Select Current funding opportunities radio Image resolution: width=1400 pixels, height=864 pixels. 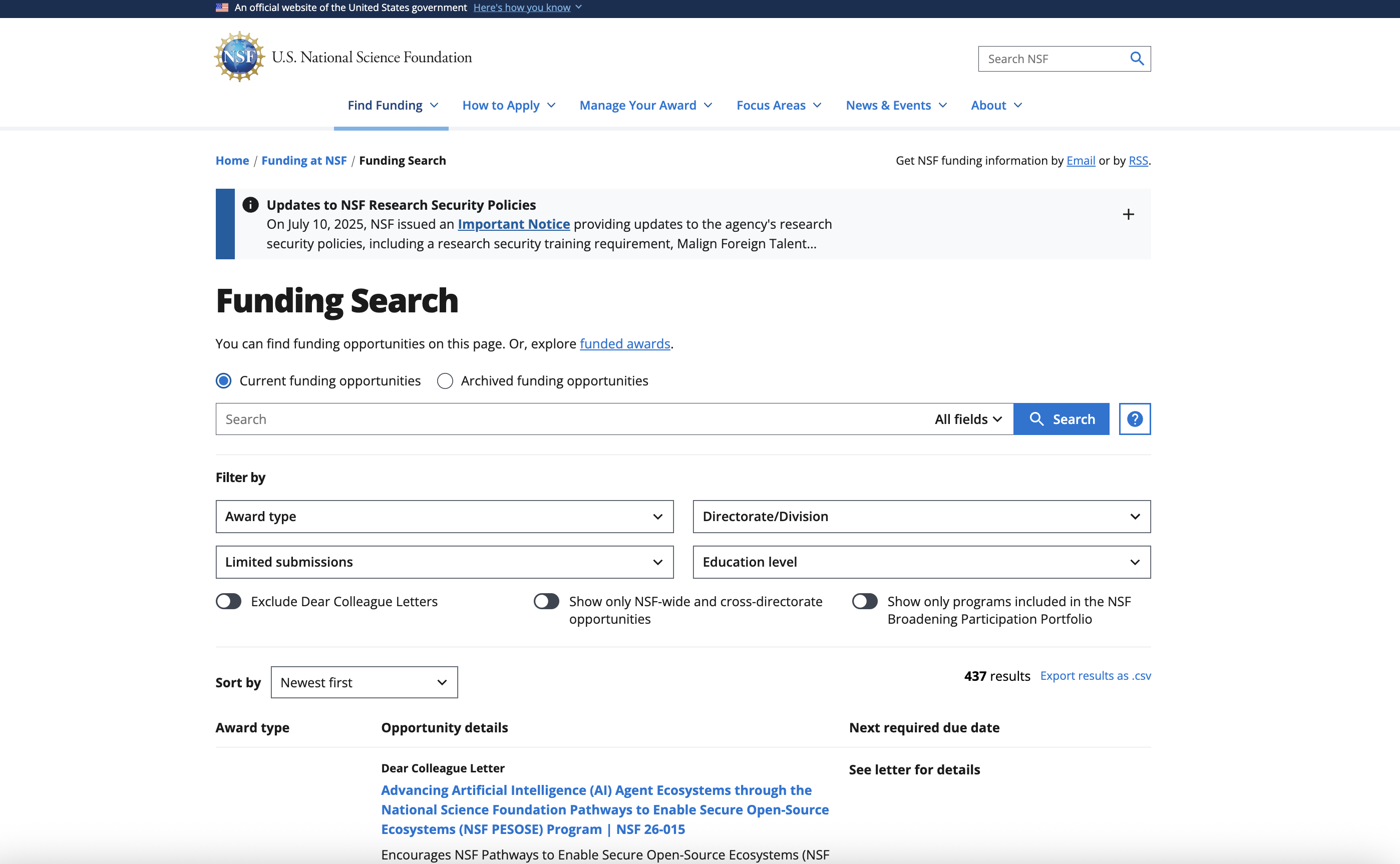click(x=223, y=380)
